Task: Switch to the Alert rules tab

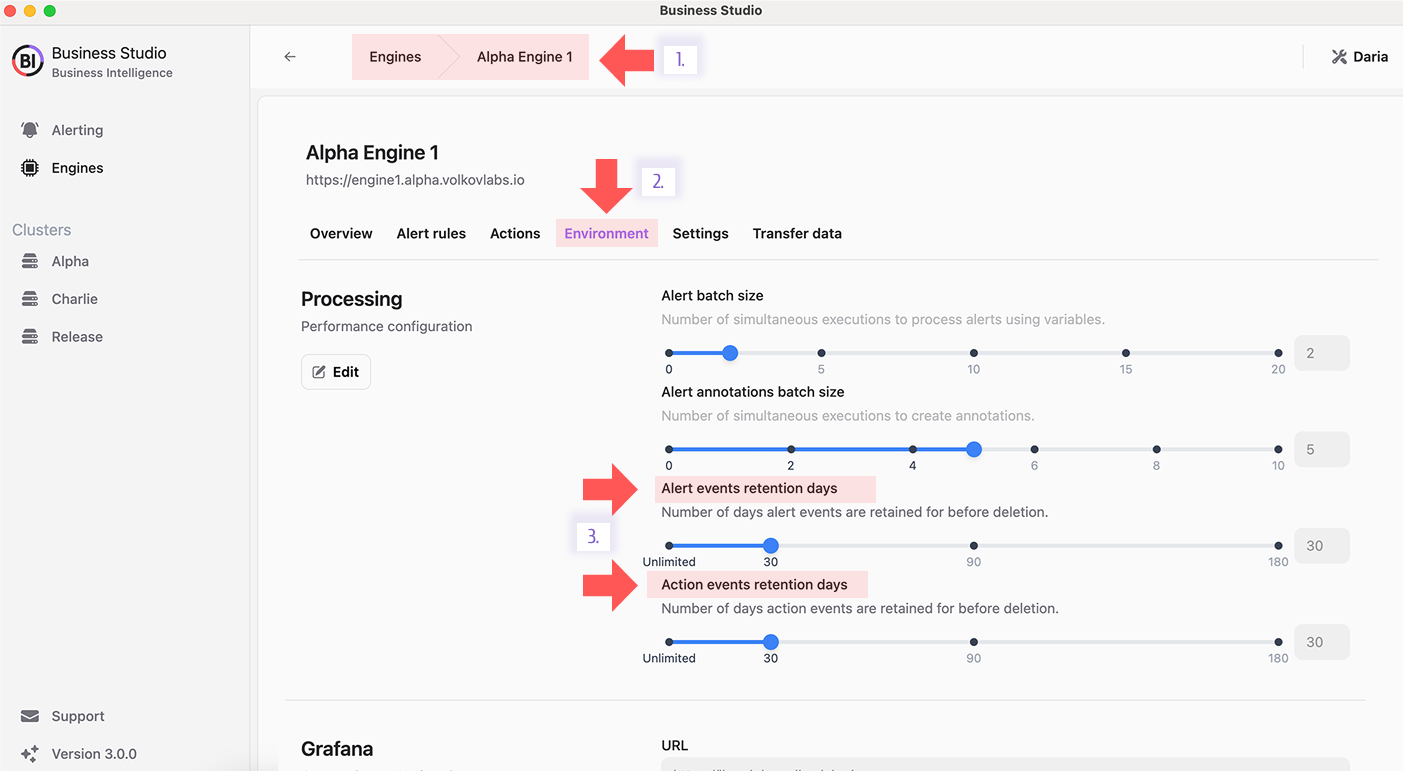Action: tap(431, 233)
